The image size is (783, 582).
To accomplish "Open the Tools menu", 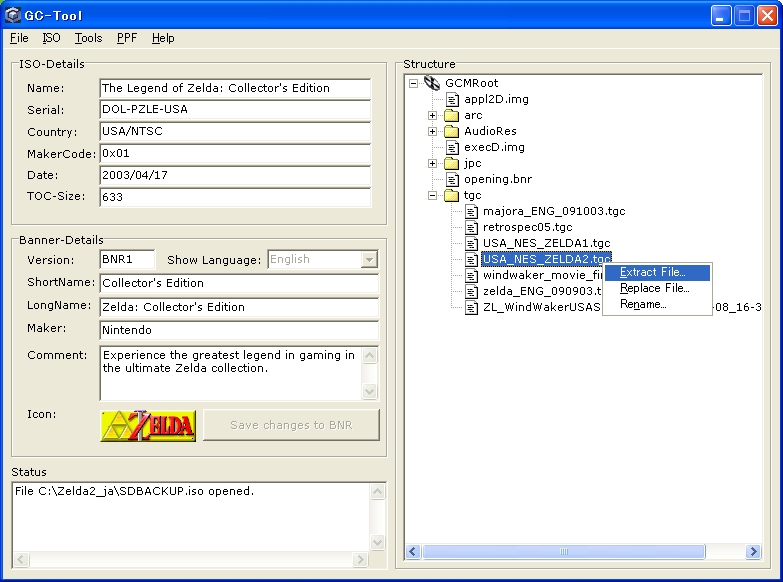I will tap(88, 38).
